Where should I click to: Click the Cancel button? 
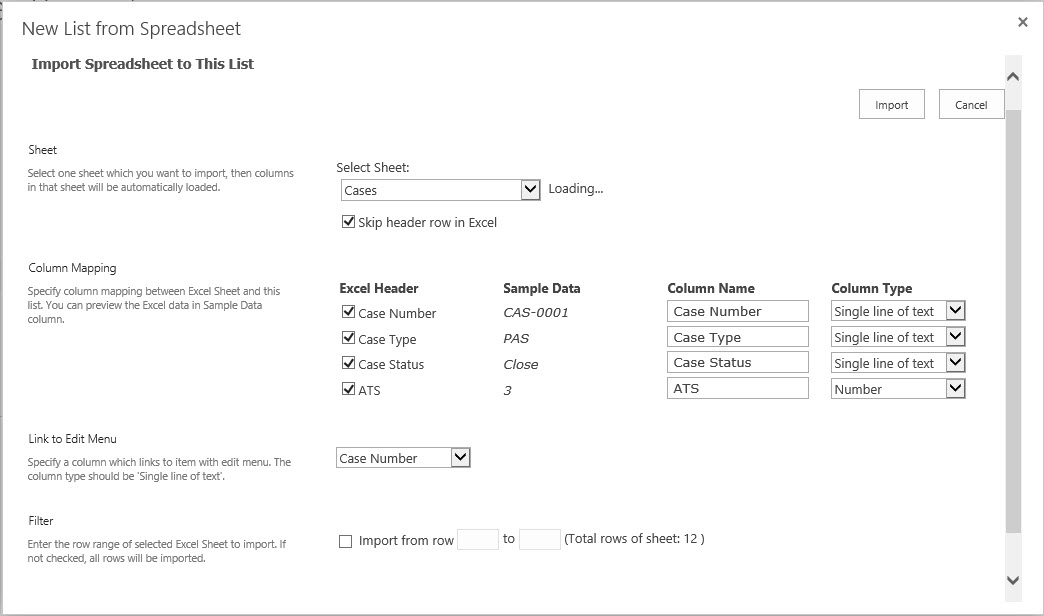[x=971, y=105]
